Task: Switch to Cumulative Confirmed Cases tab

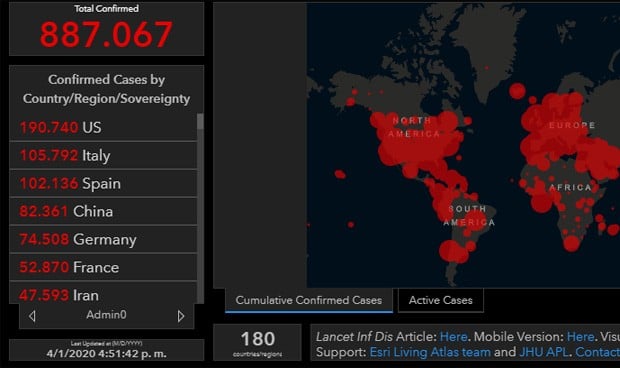Action: pos(309,300)
